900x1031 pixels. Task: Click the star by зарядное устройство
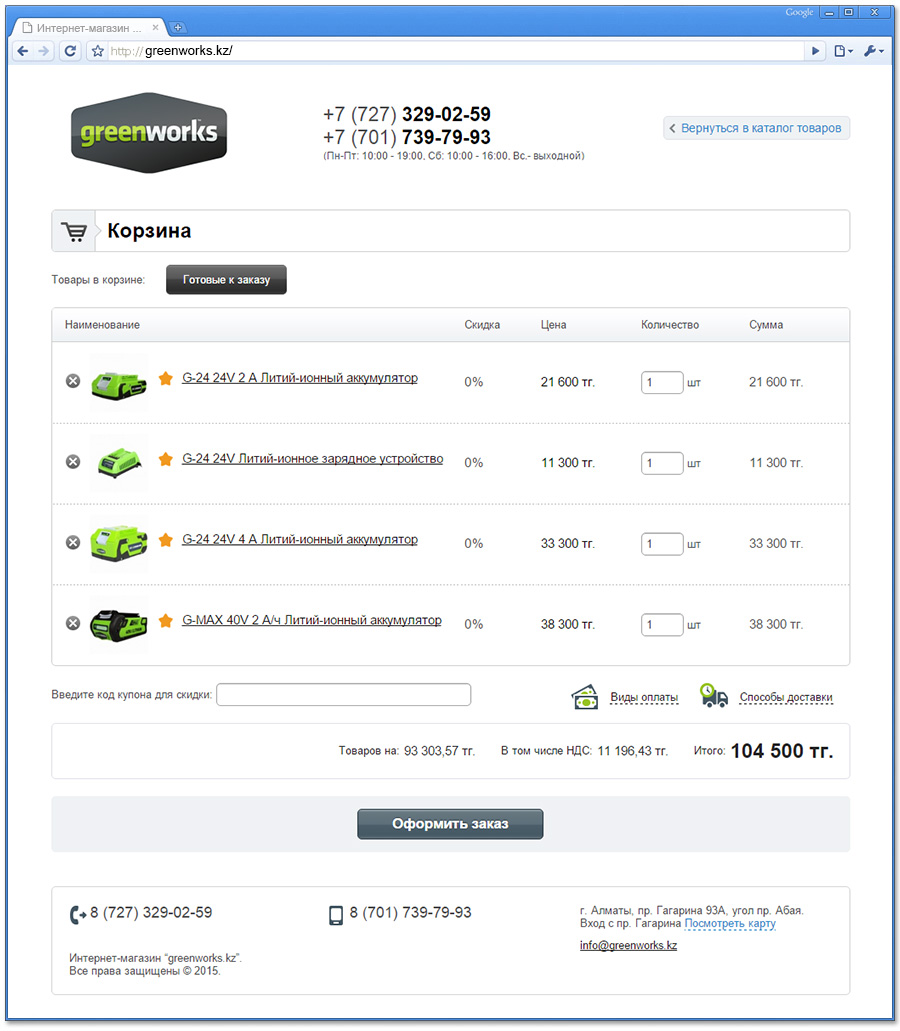[166, 459]
